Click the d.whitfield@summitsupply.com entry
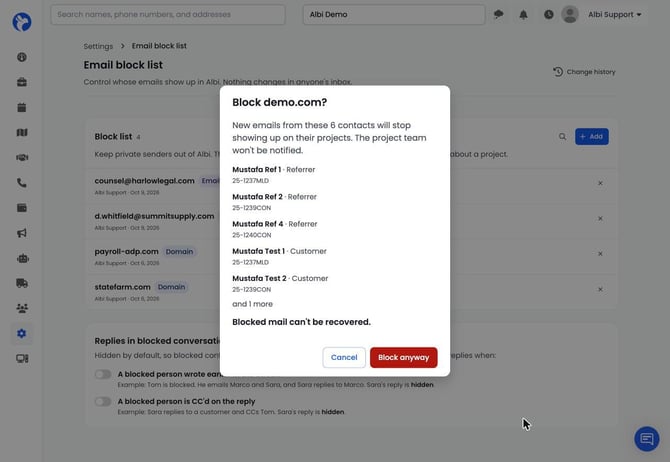Viewport: 670px width, 462px height. click(x=154, y=216)
